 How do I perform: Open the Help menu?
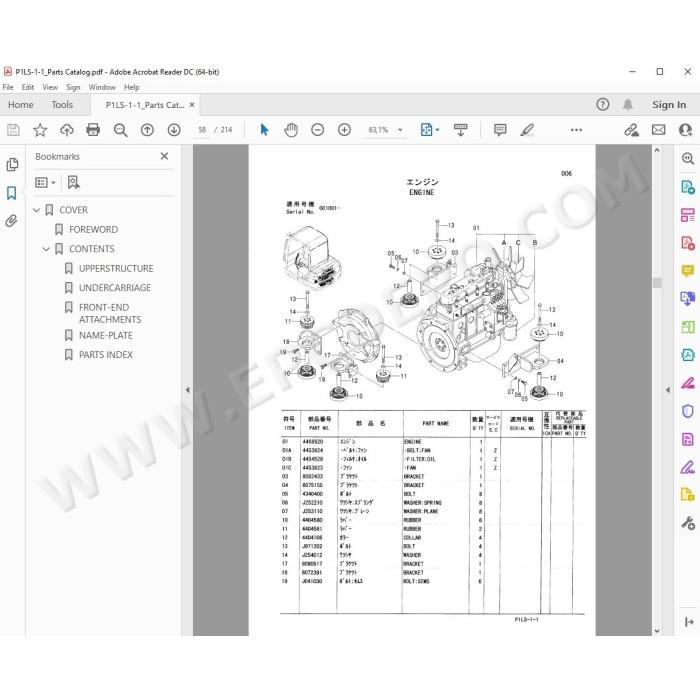[x=132, y=87]
